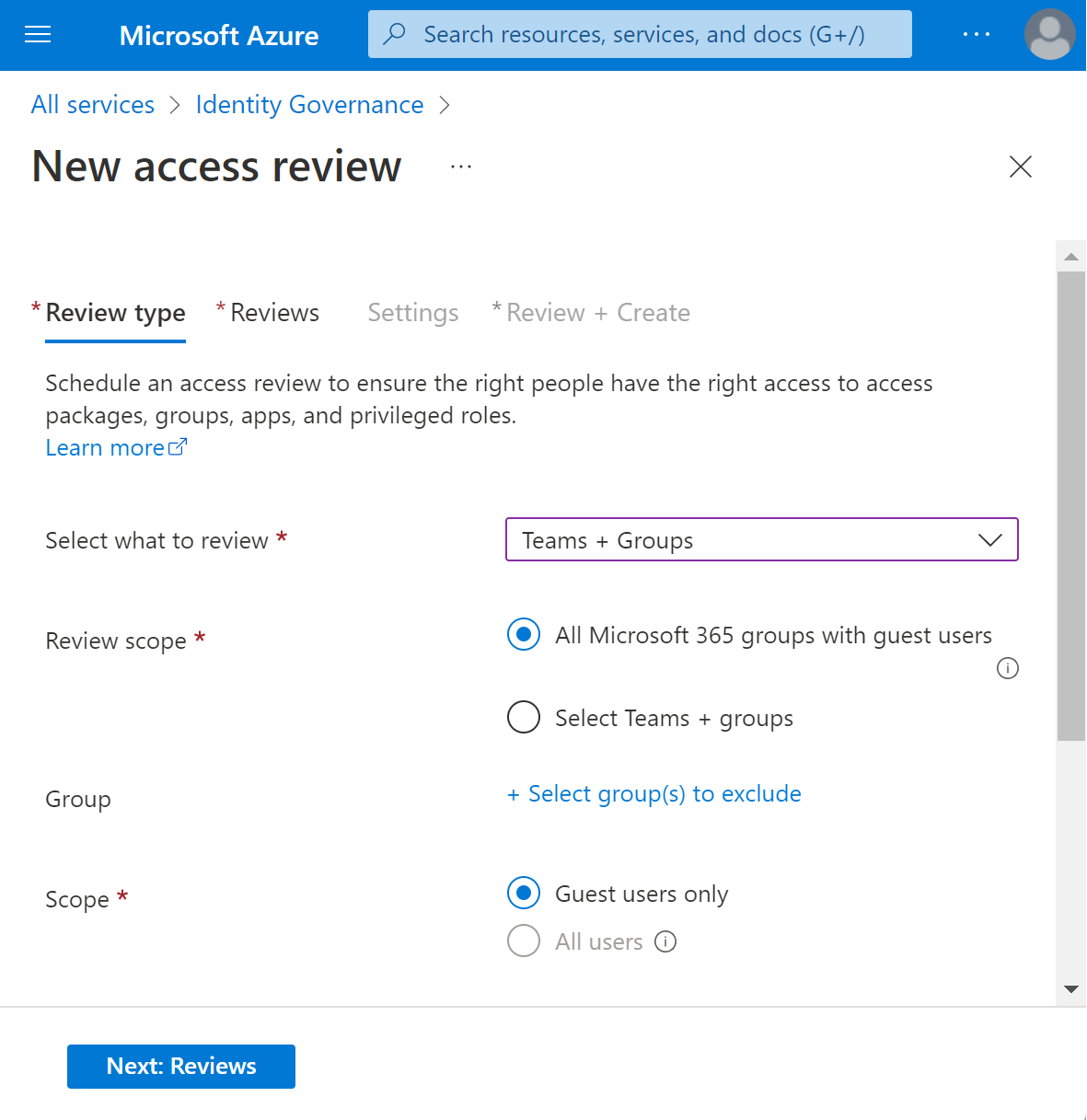The width and height of the screenshot is (1087, 1120).
Task: Click info icon next to All users
Action: [665, 941]
